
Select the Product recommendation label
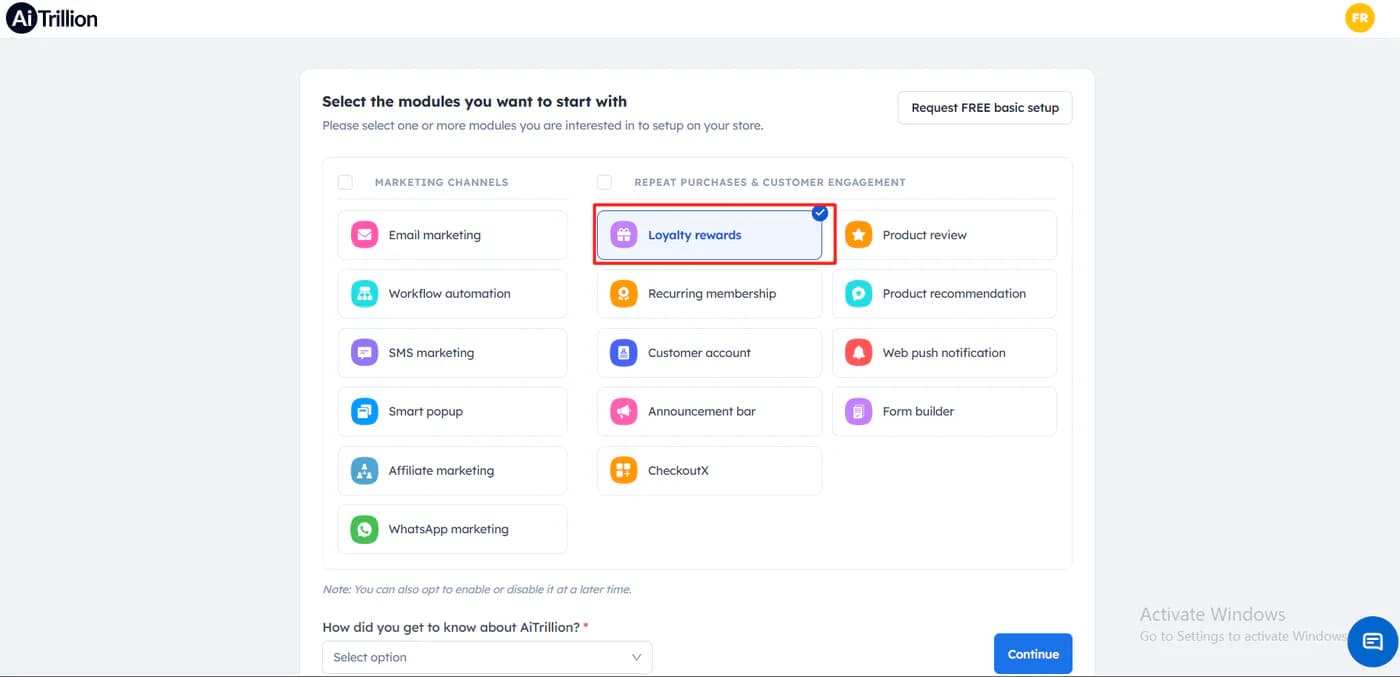click(x=954, y=294)
